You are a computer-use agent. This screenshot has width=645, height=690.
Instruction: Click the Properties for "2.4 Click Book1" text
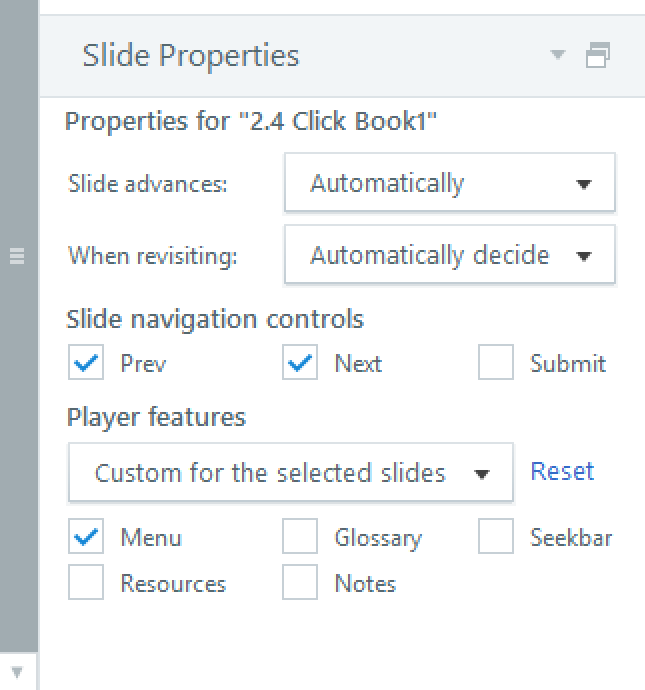[x=252, y=122]
